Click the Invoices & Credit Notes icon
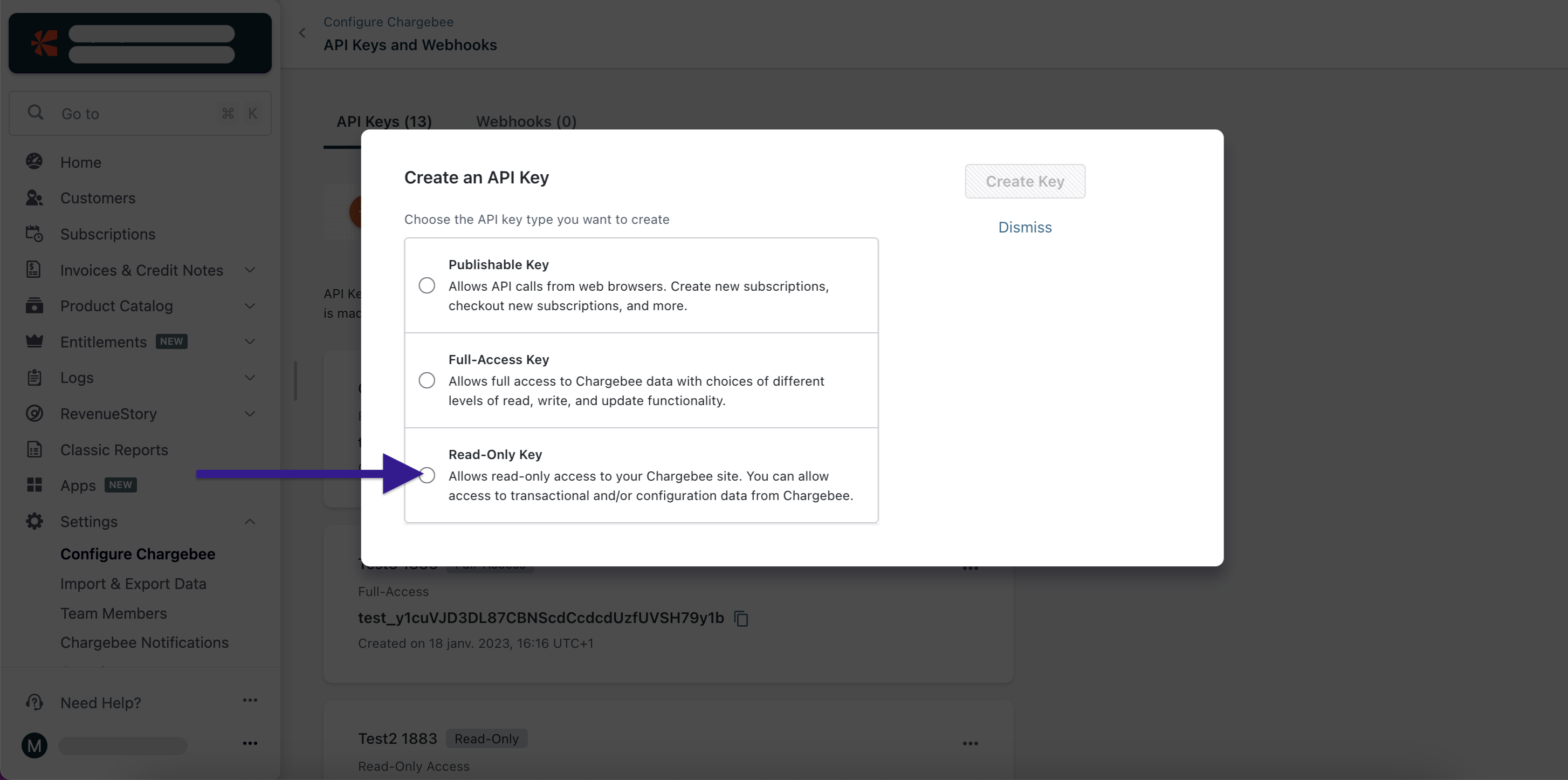Image resolution: width=1568 pixels, height=780 pixels. point(34,269)
